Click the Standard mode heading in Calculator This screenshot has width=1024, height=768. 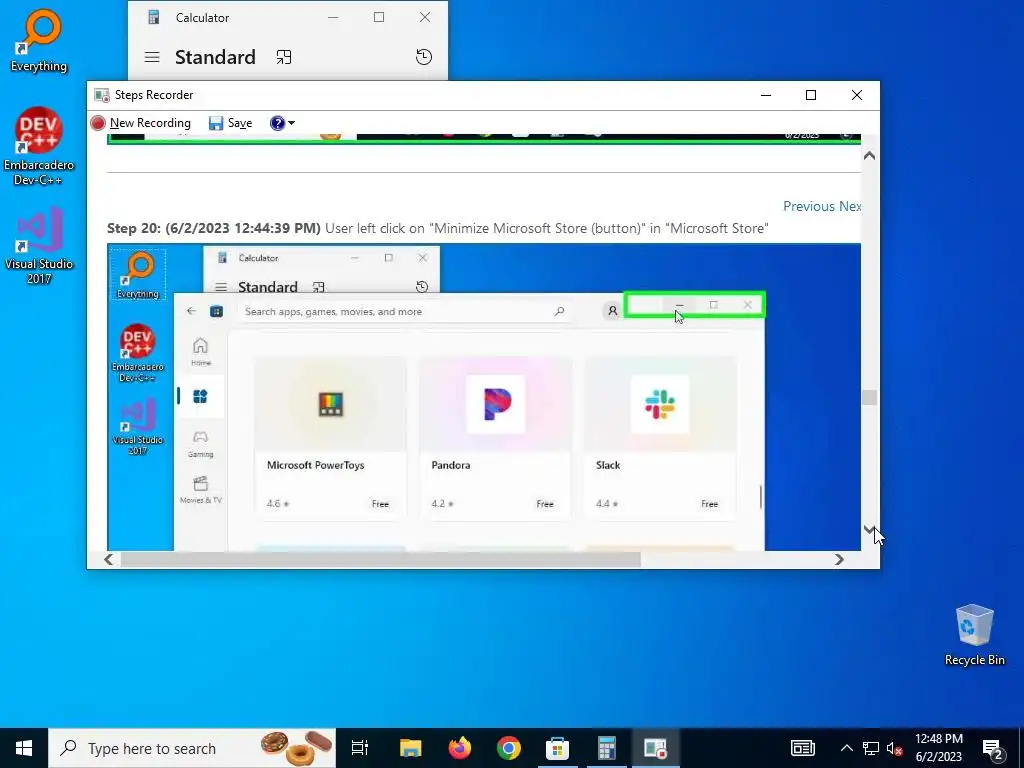tap(215, 57)
